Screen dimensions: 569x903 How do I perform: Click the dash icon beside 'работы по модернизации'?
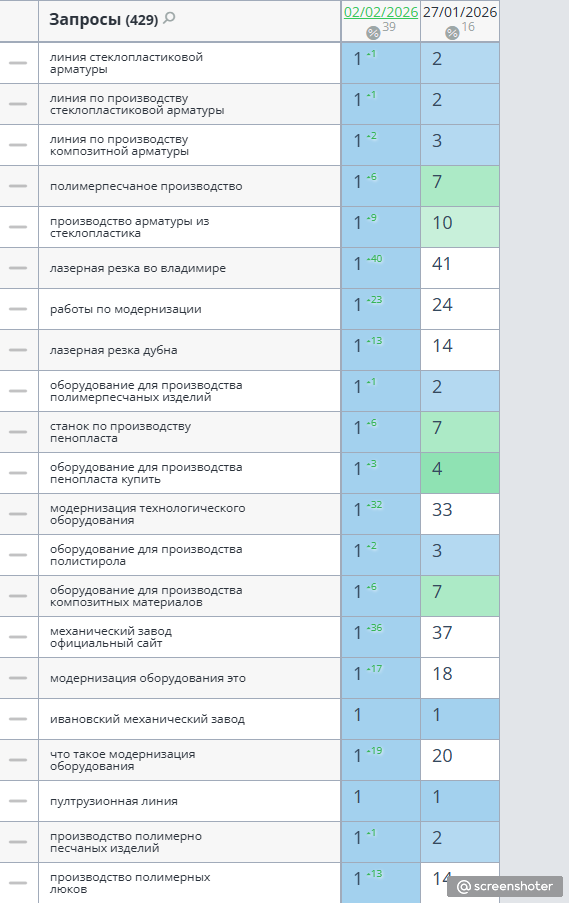[x=18, y=309]
